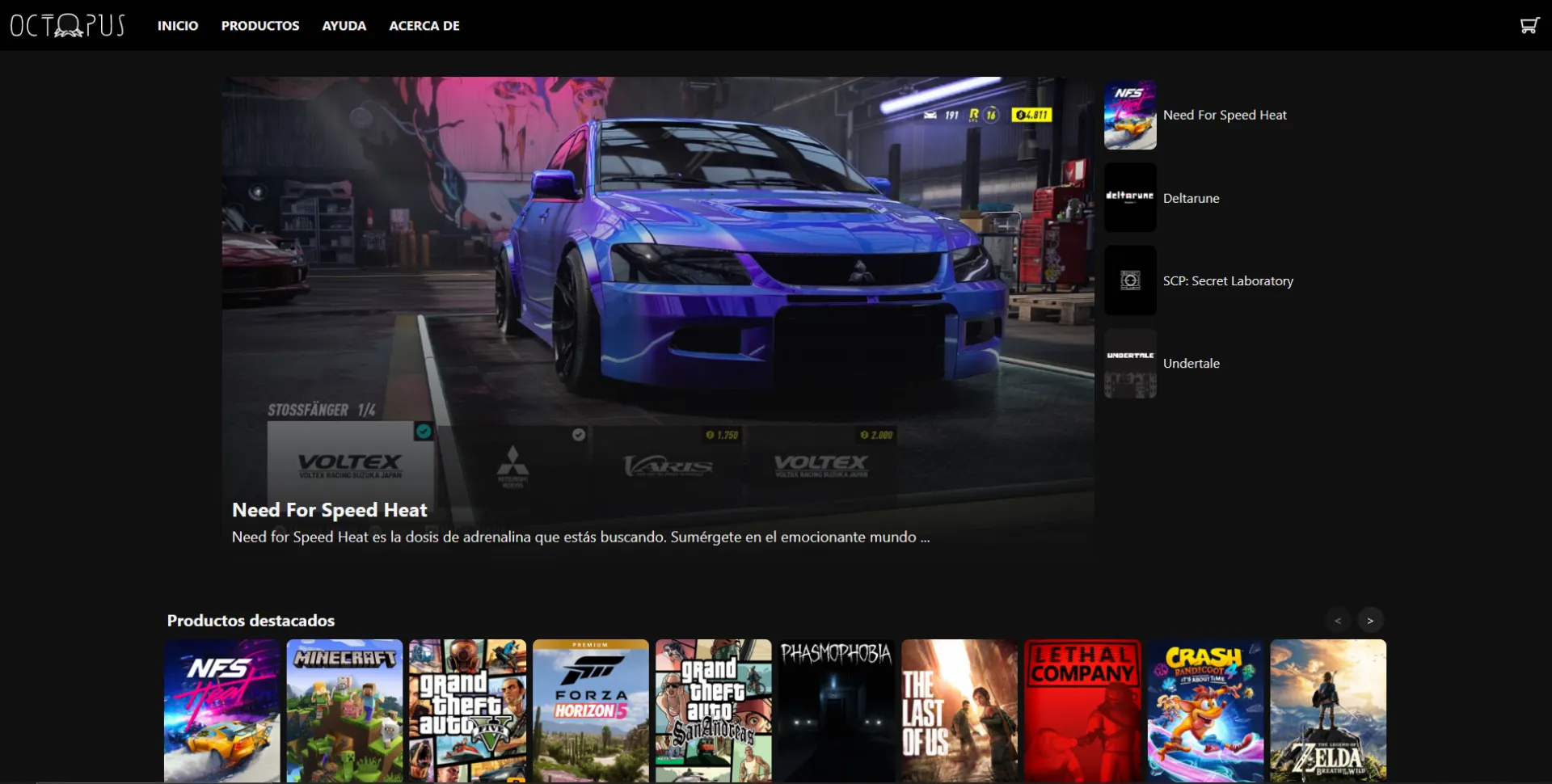This screenshot has height=784, width=1552.
Task: Go to next featured products page
Action: [x=1370, y=621]
